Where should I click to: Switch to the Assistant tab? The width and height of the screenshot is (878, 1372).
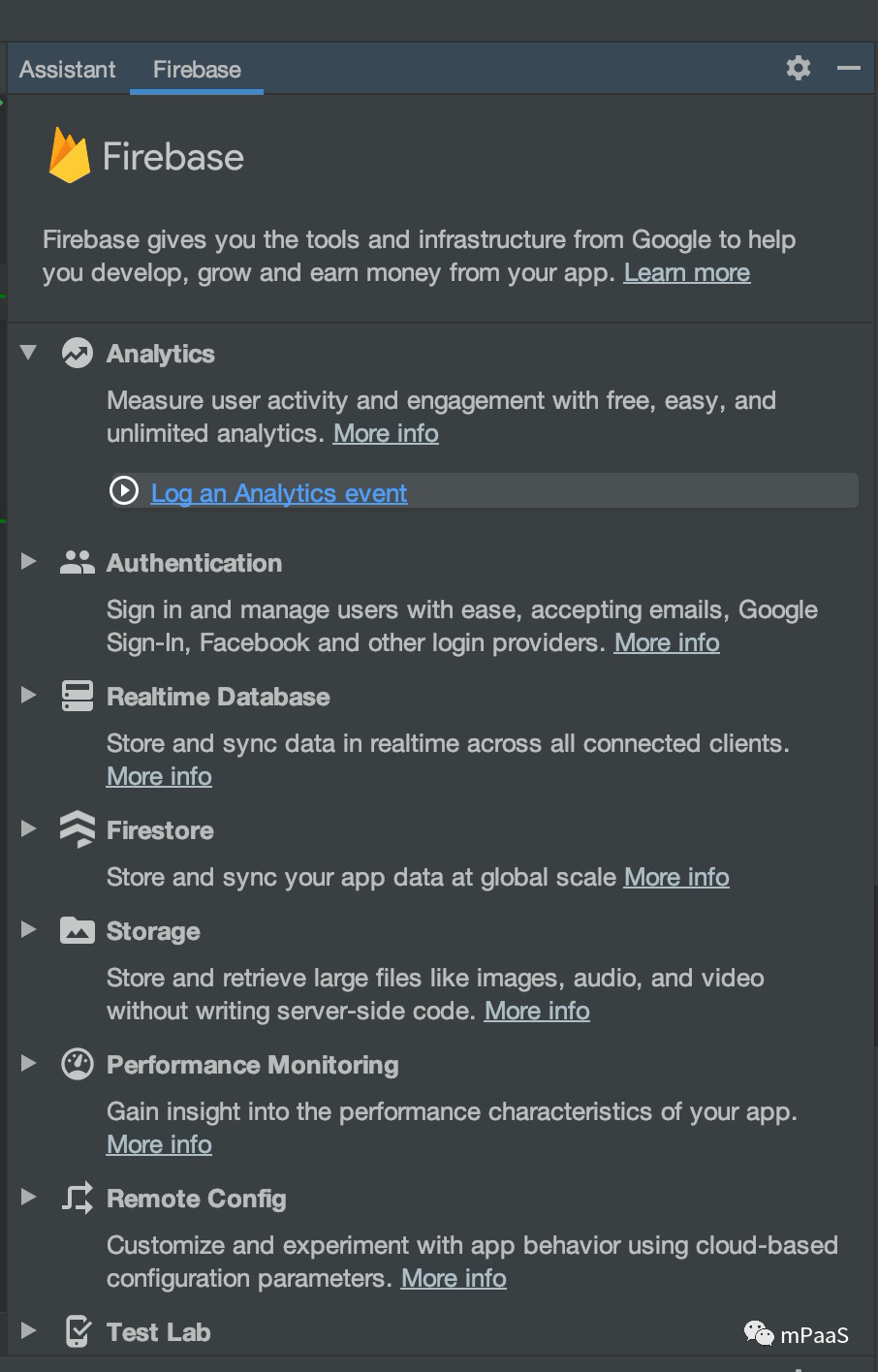(67, 70)
